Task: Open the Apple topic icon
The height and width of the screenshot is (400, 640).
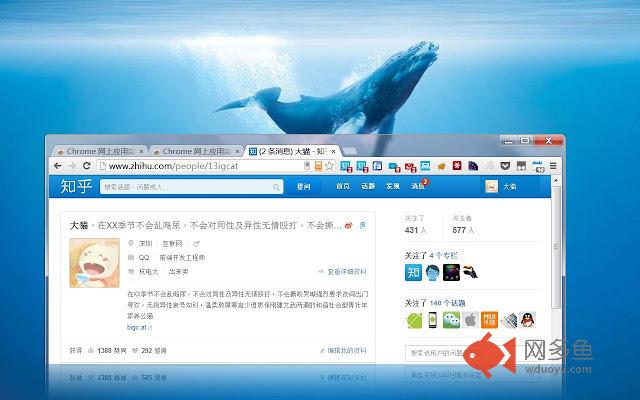Action: coord(470,320)
